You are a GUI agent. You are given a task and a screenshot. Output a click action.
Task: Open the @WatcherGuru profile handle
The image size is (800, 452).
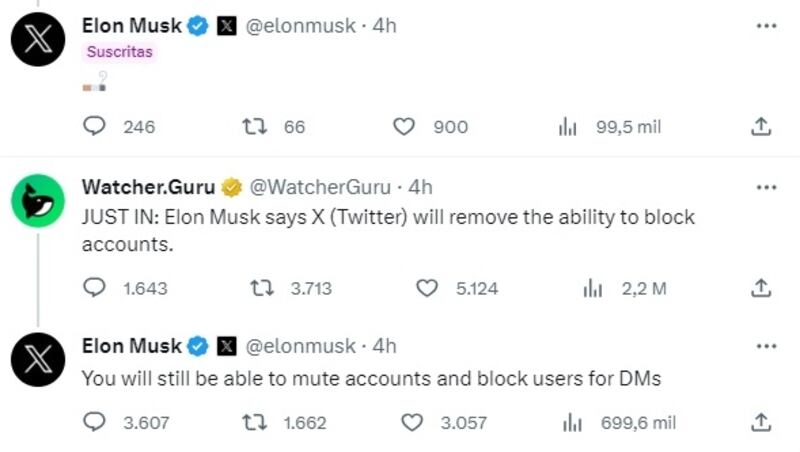click(x=320, y=187)
